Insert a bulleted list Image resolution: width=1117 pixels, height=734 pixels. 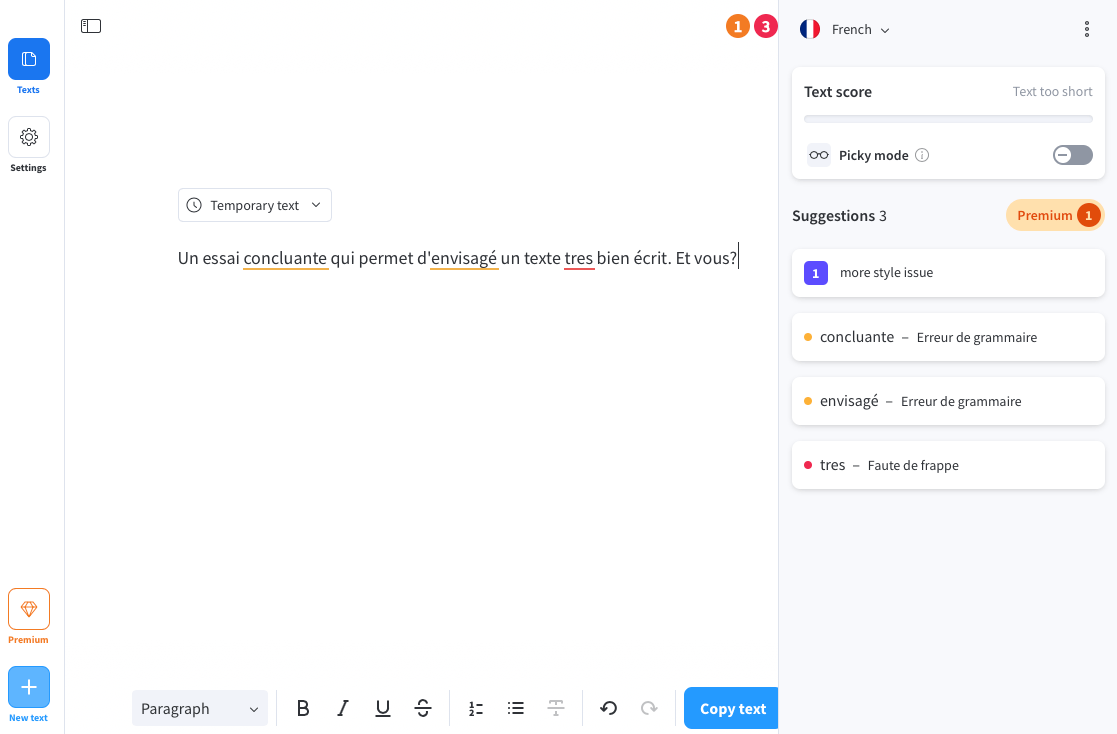[516, 708]
